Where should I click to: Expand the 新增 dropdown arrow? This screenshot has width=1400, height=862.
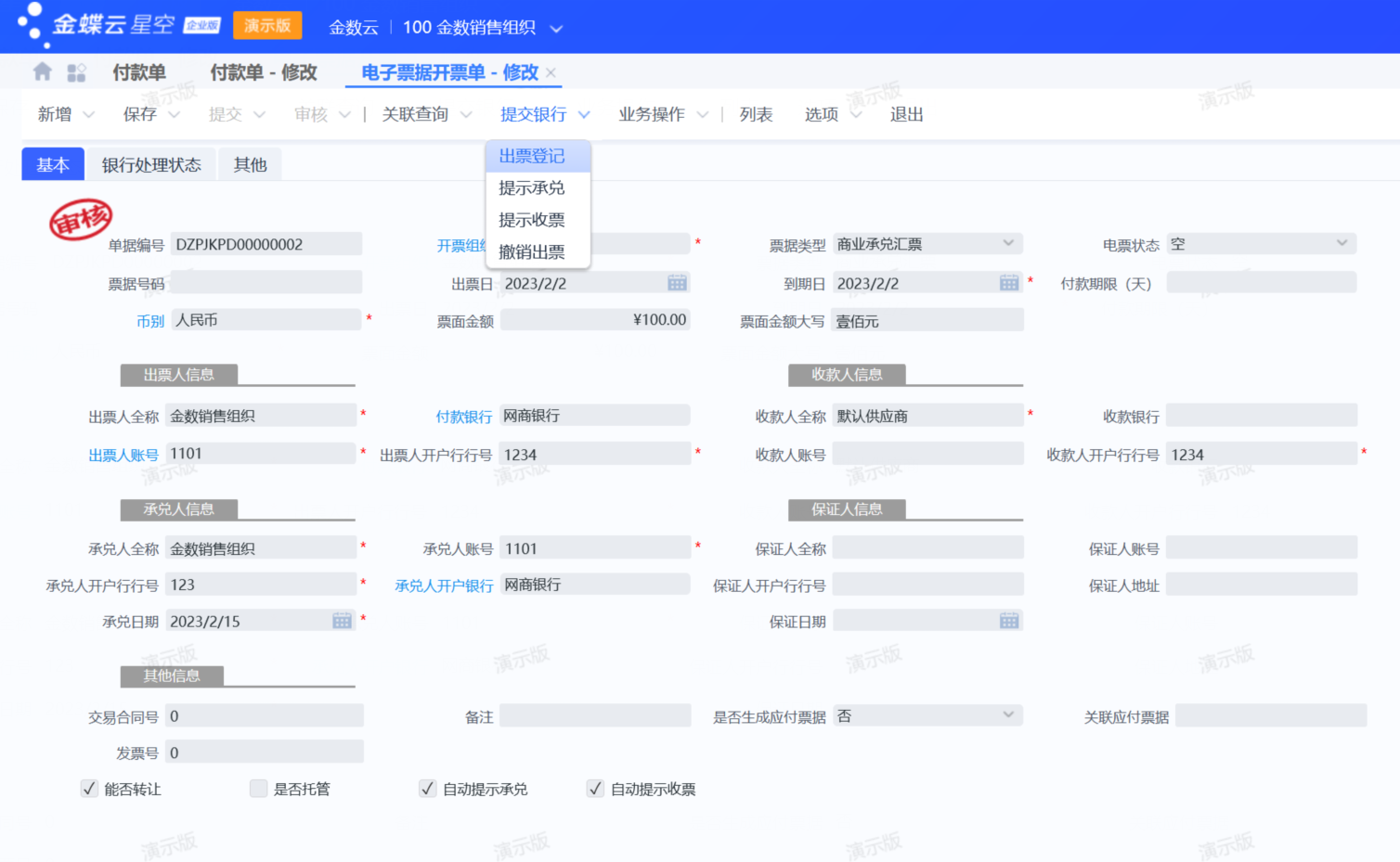tap(89, 115)
